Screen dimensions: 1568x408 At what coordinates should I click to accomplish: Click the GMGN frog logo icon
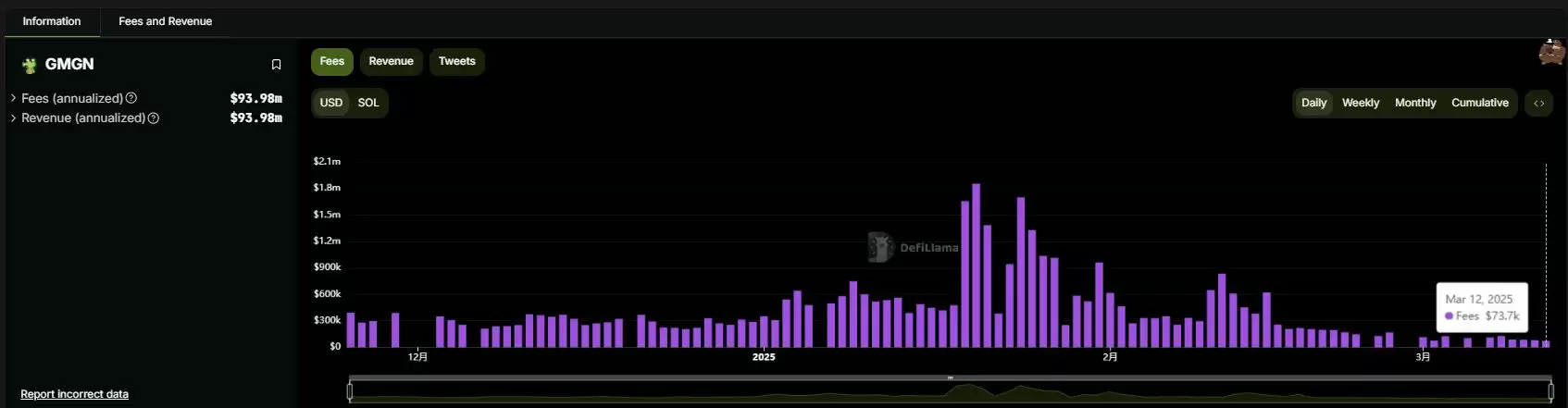tap(30, 65)
